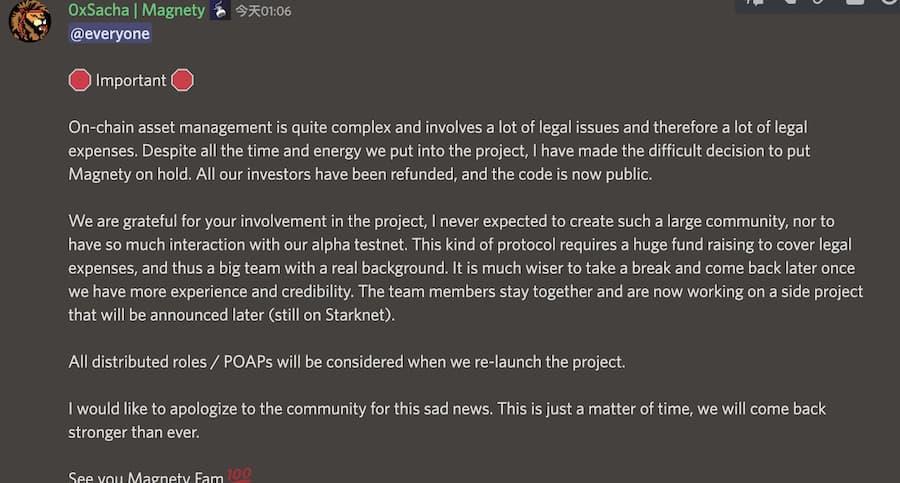Click the role badge icon beside the username

220,10
